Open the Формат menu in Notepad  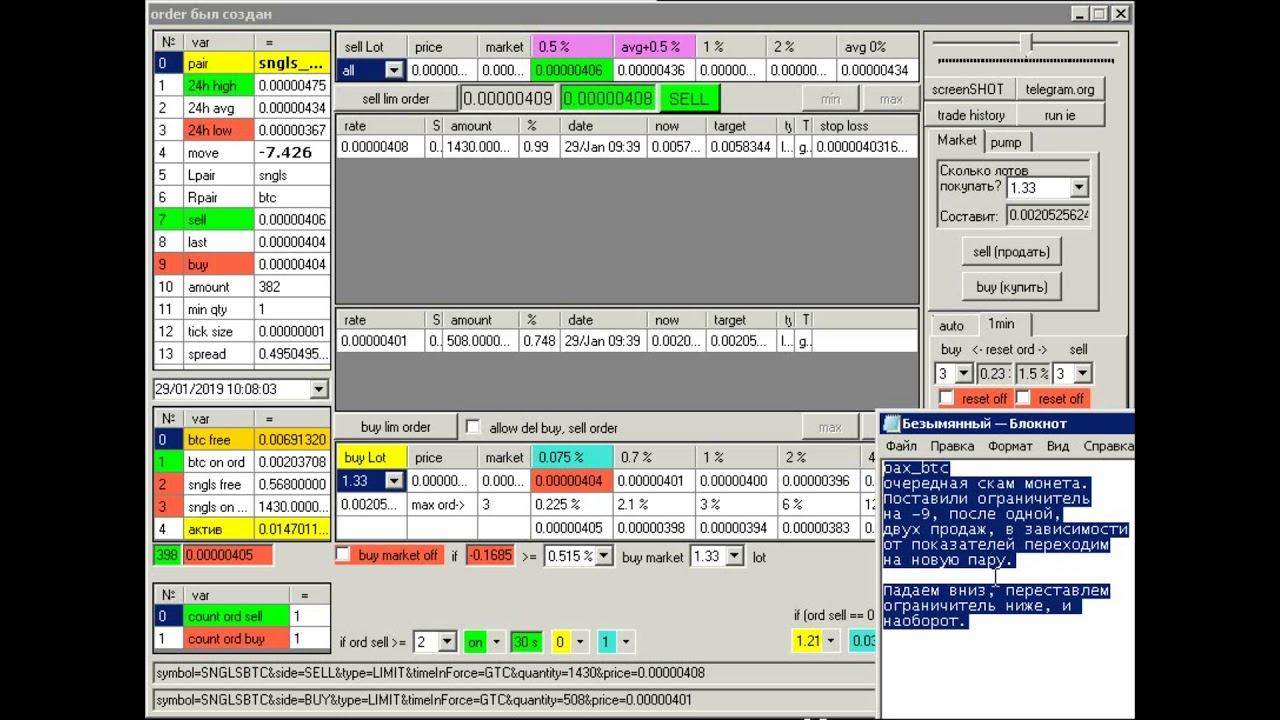pyautogui.click(x=1010, y=446)
